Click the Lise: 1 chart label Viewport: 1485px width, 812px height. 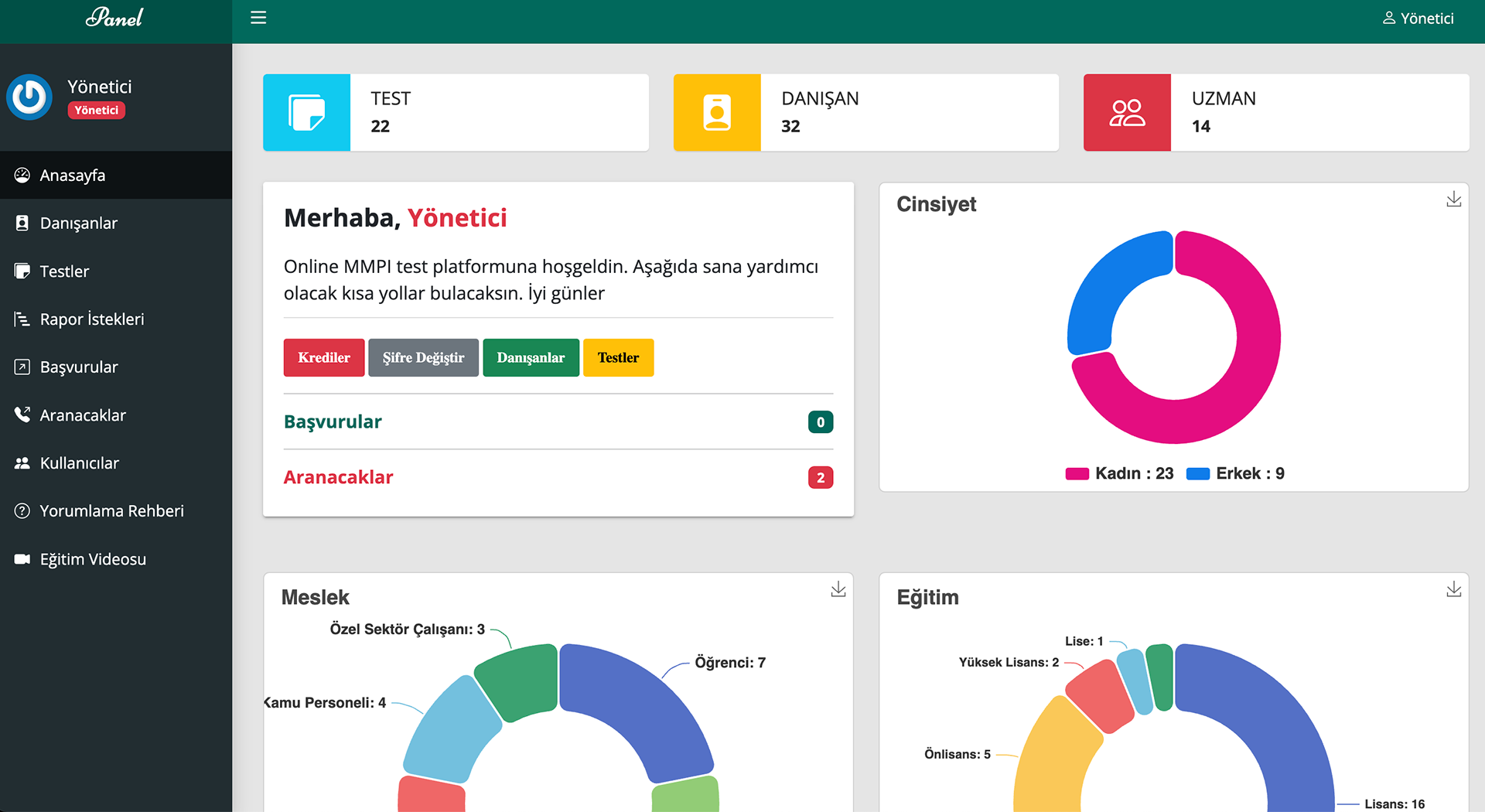[1084, 641]
